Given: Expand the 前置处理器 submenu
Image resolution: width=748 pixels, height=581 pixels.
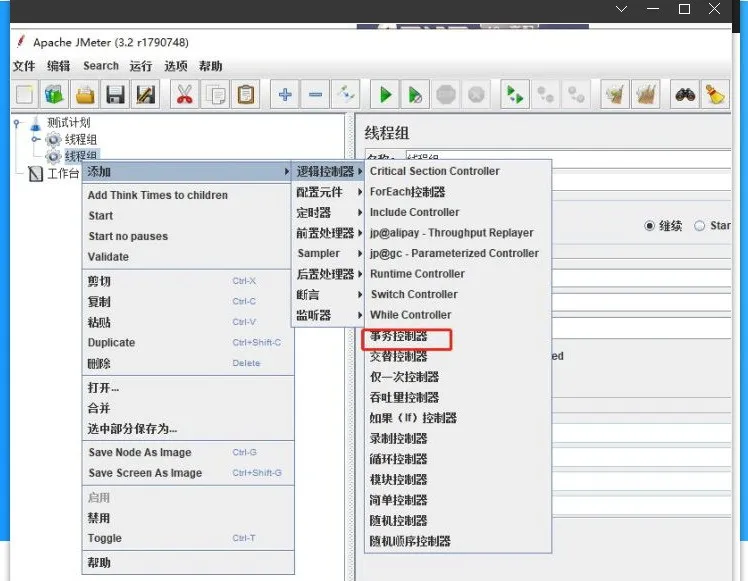Looking at the screenshot, I should (328, 233).
